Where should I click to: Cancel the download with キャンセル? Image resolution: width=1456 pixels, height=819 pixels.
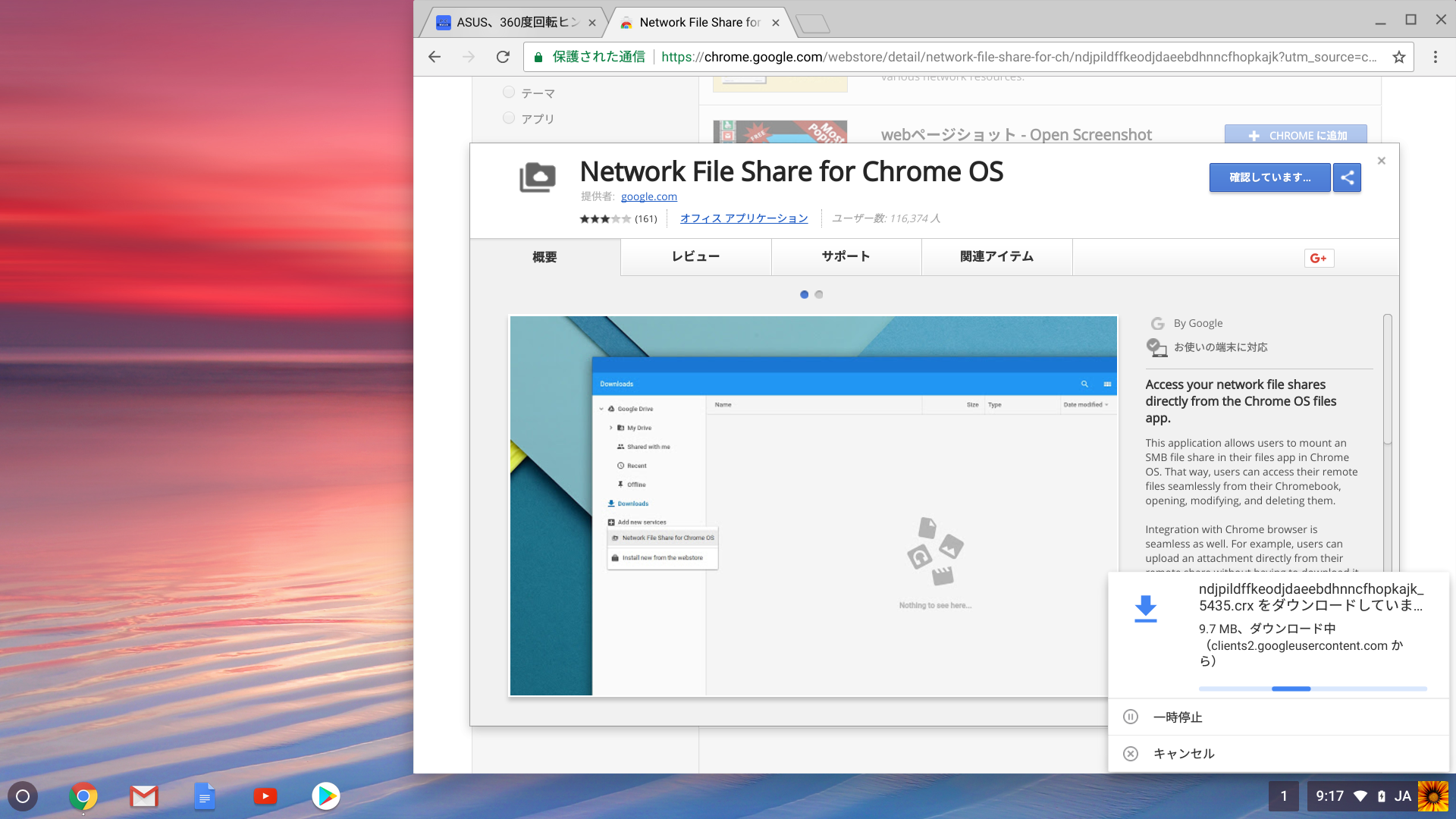pyautogui.click(x=1184, y=753)
